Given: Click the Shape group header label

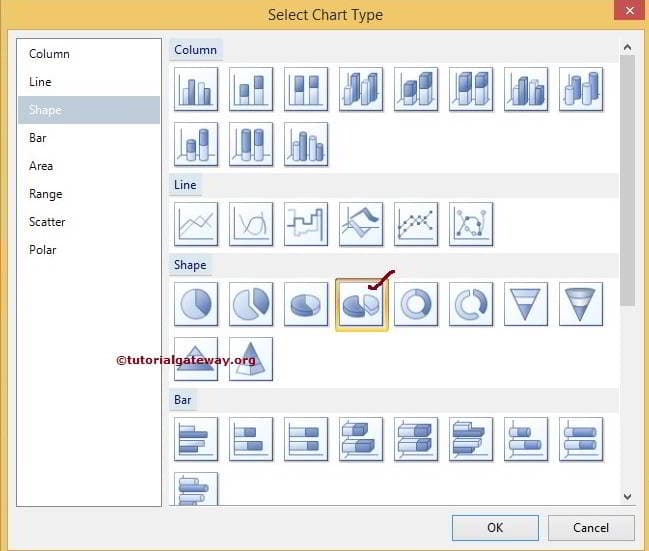Looking at the screenshot, I should pyautogui.click(x=190, y=265).
